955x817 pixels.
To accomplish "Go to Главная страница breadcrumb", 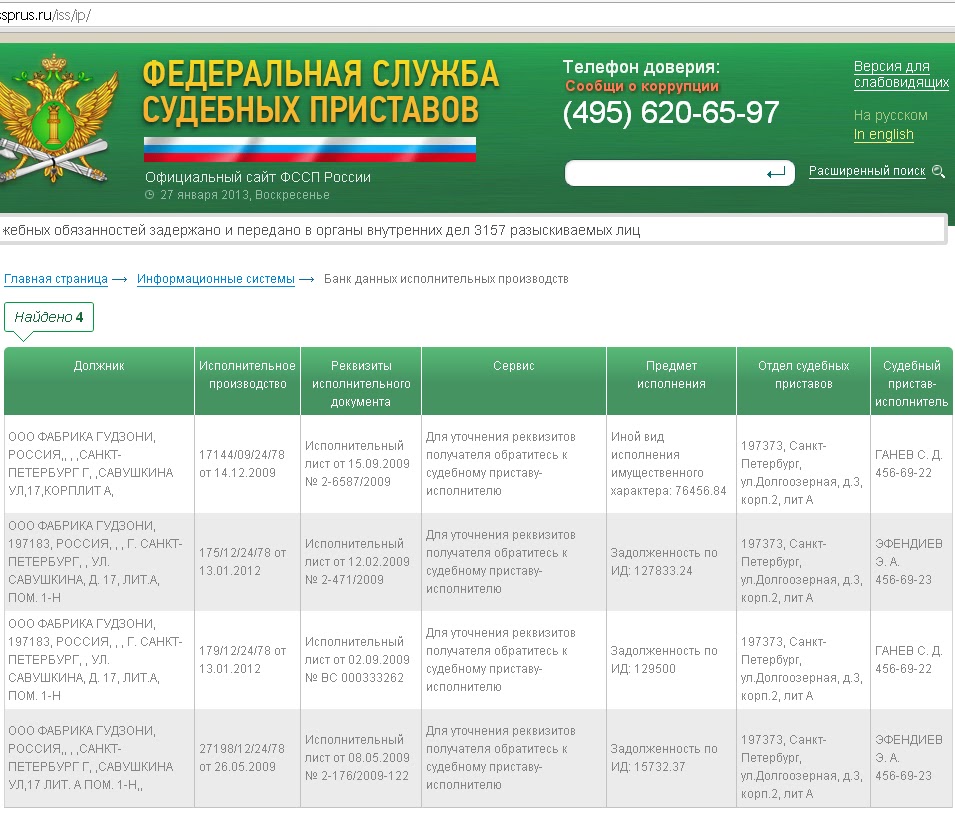I will pyautogui.click(x=56, y=279).
